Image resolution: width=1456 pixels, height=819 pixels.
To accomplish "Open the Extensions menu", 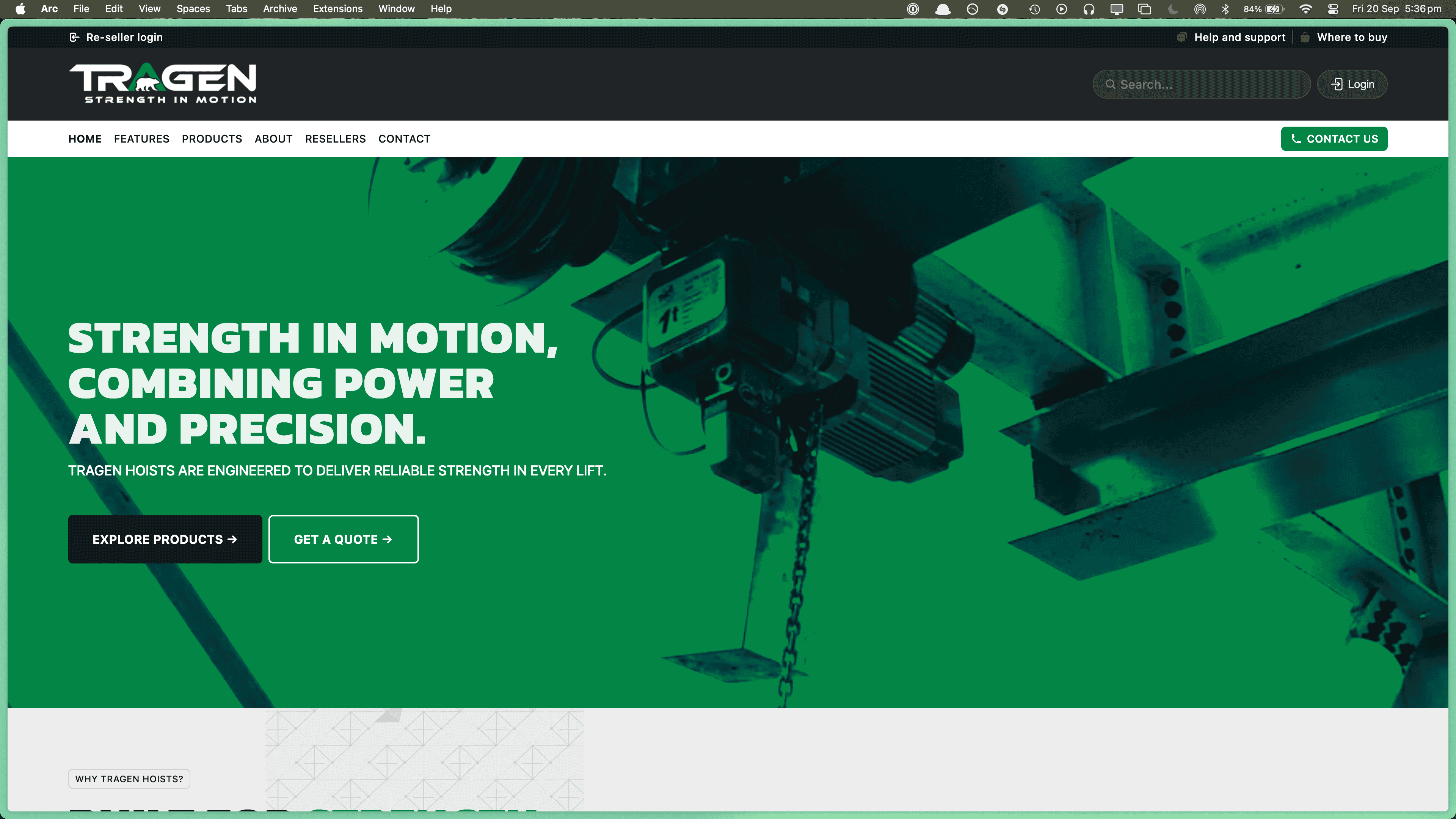I will pos(337,8).
